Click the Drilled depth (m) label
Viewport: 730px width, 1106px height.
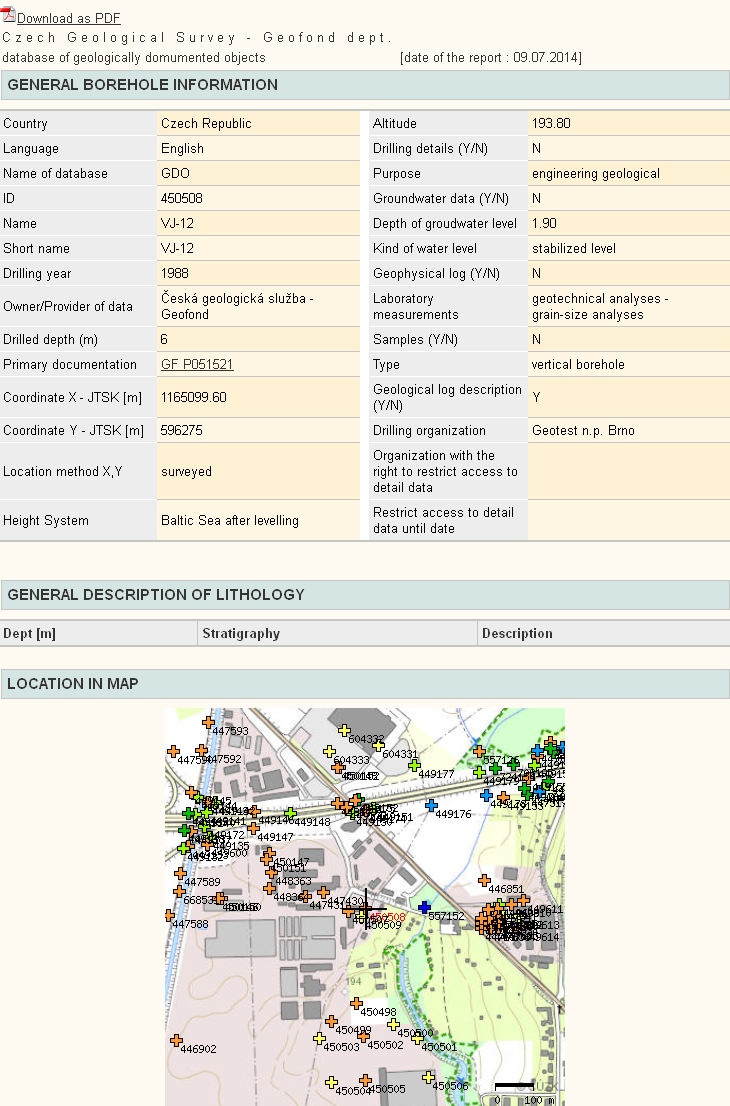50,339
